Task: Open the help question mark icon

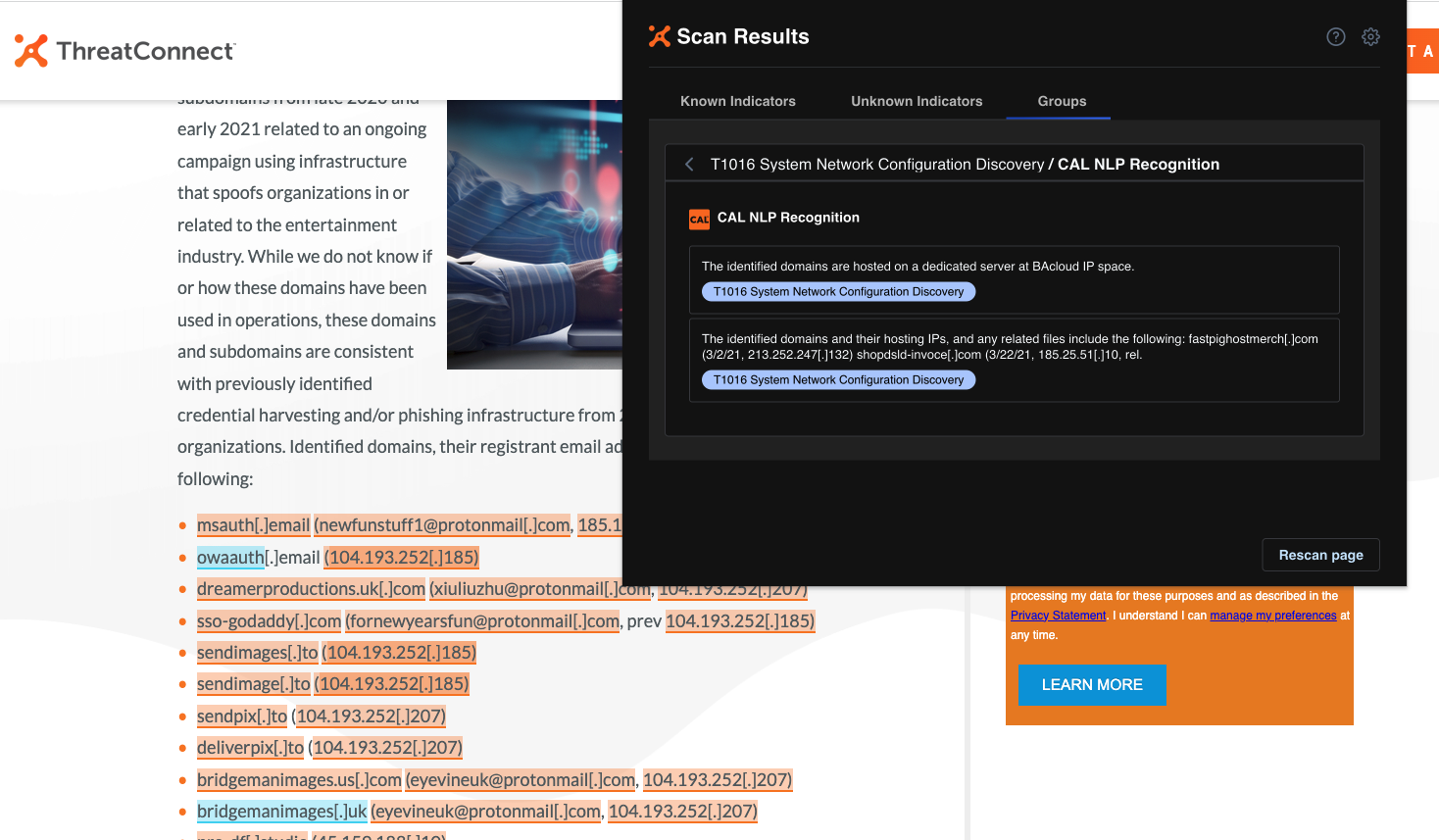Action: [1336, 36]
